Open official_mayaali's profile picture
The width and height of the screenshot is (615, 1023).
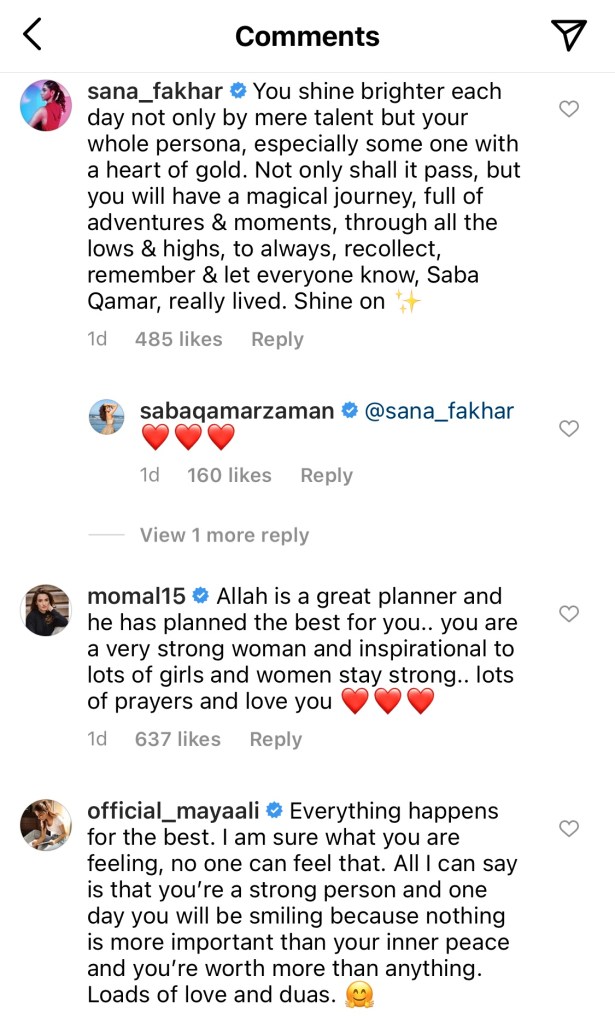click(45, 821)
